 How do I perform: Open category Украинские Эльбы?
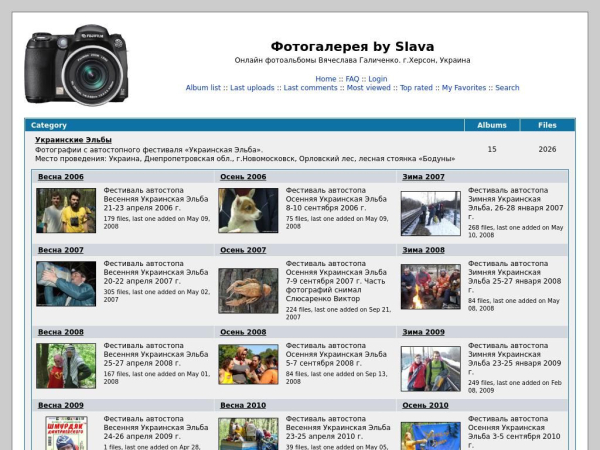tap(73, 140)
